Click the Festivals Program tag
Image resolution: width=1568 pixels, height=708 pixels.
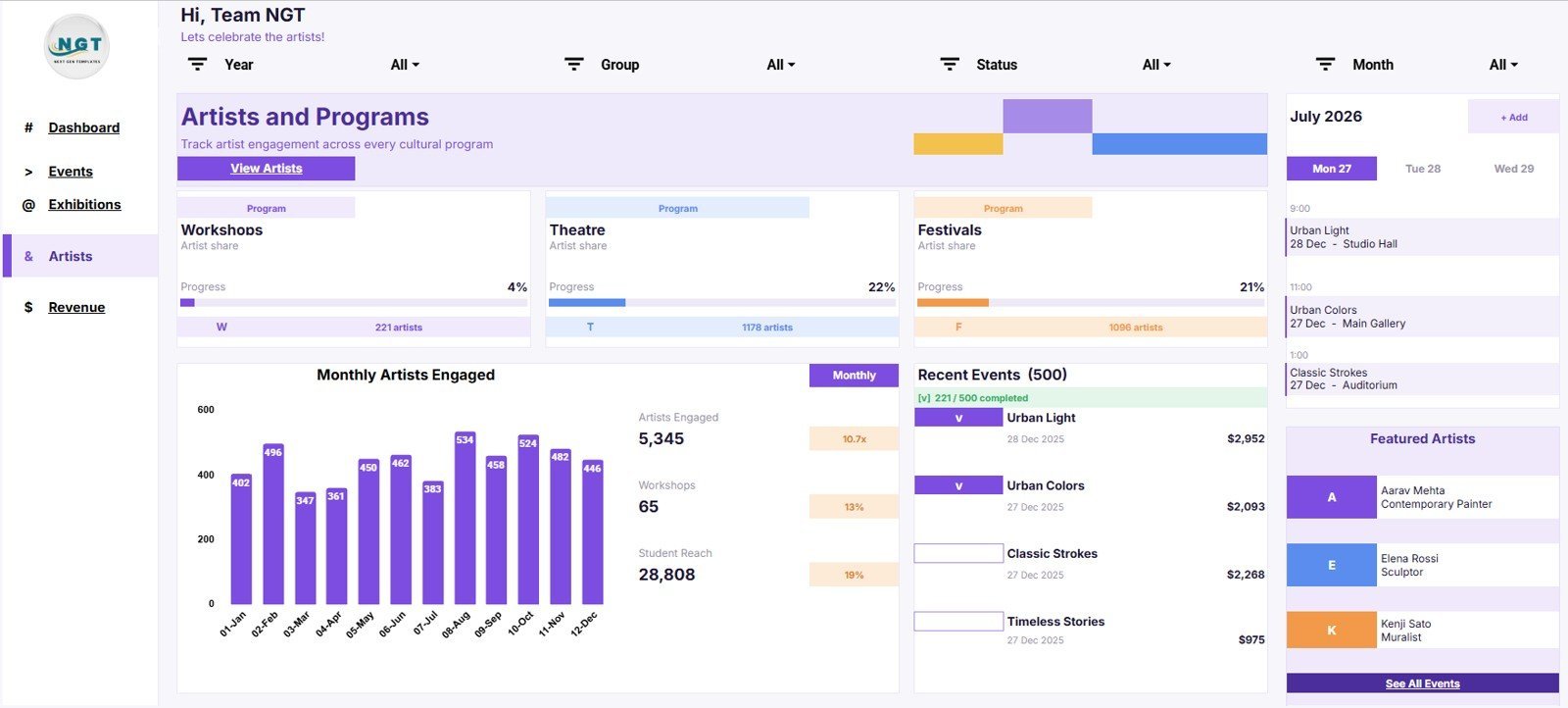pyautogui.click(x=1003, y=208)
